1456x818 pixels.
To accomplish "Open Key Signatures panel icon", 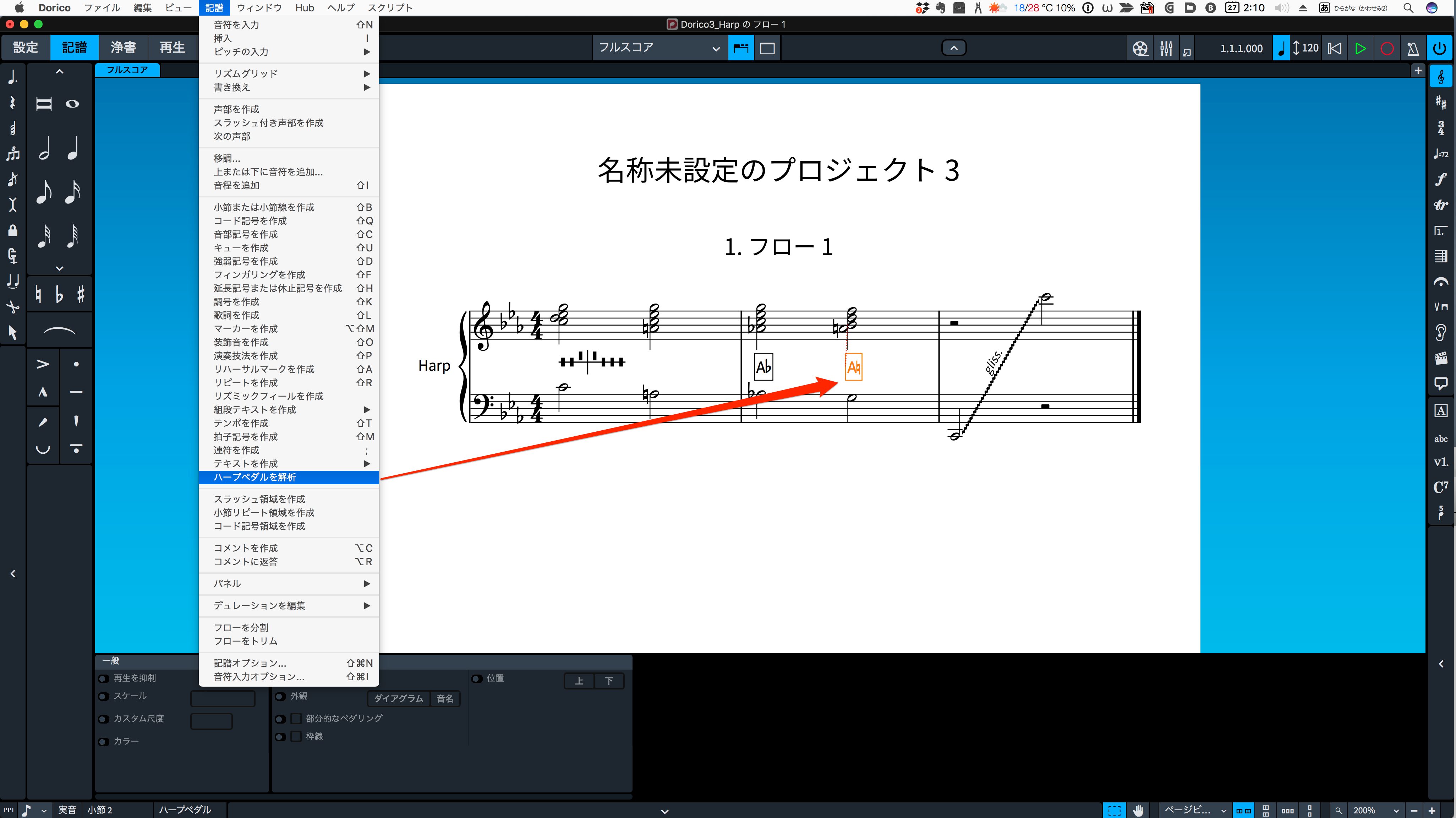I will coord(1441,102).
